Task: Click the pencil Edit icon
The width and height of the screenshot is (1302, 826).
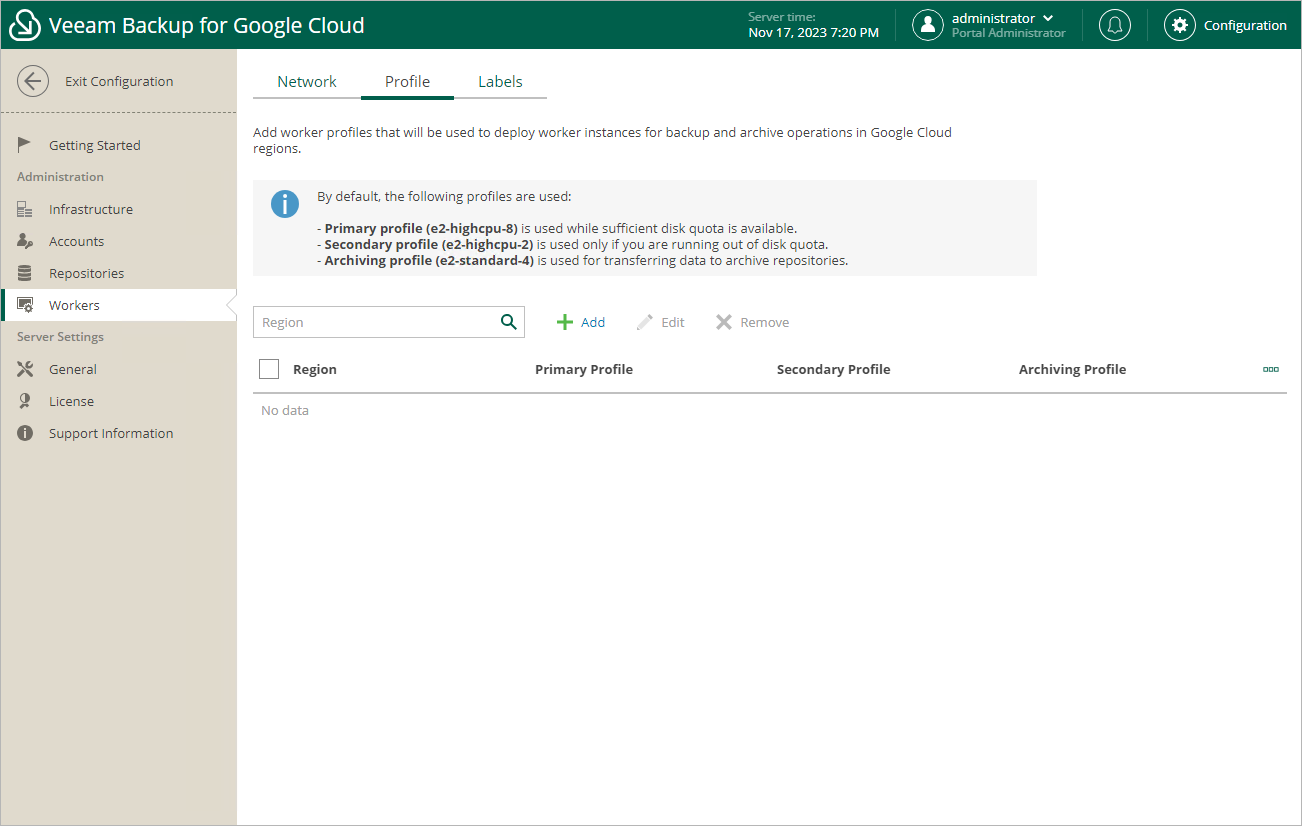Action: [644, 322]
